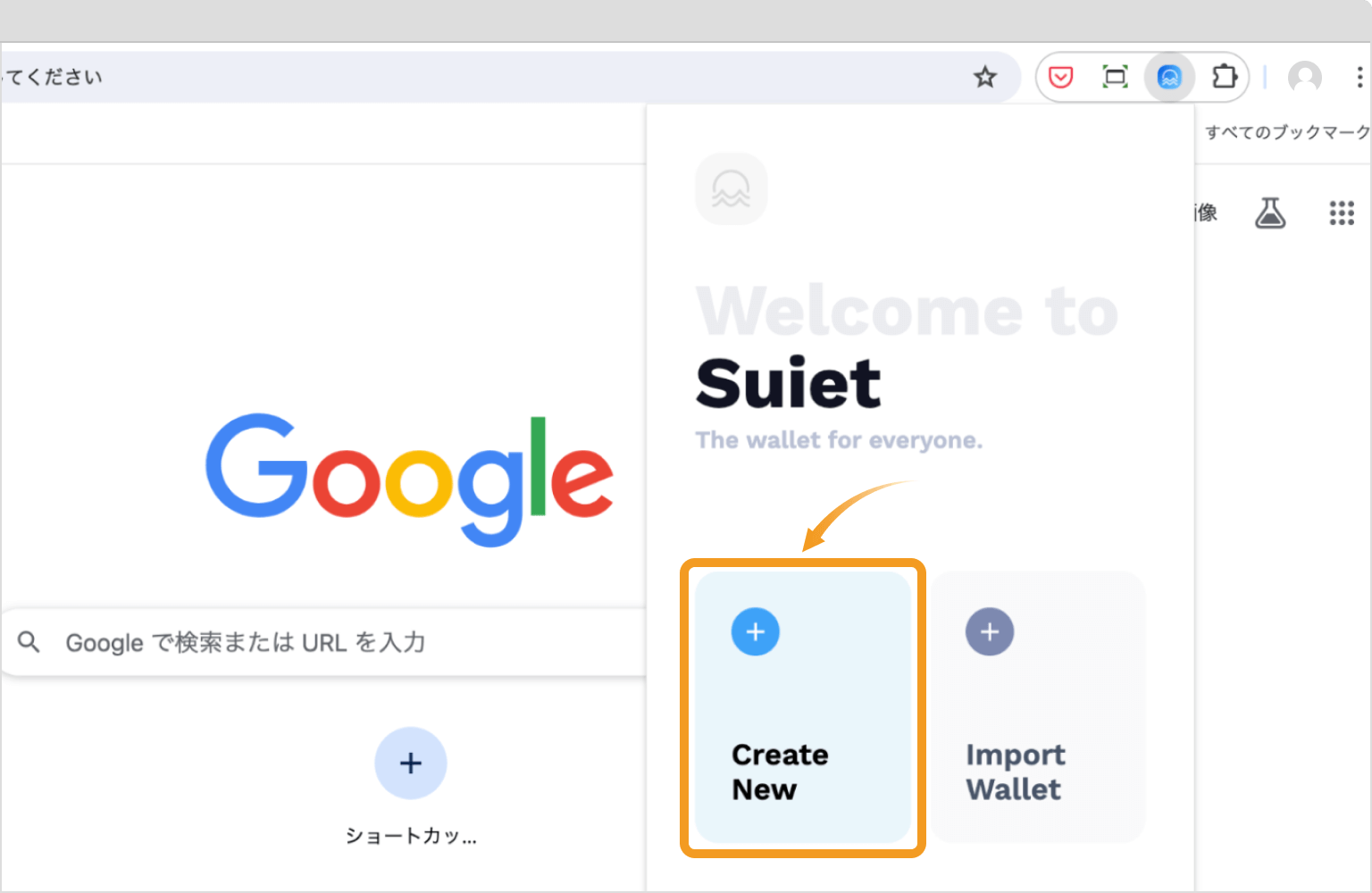The image size is (1372, 893).
Task: Focus the Google search input field
Action: 323,642
